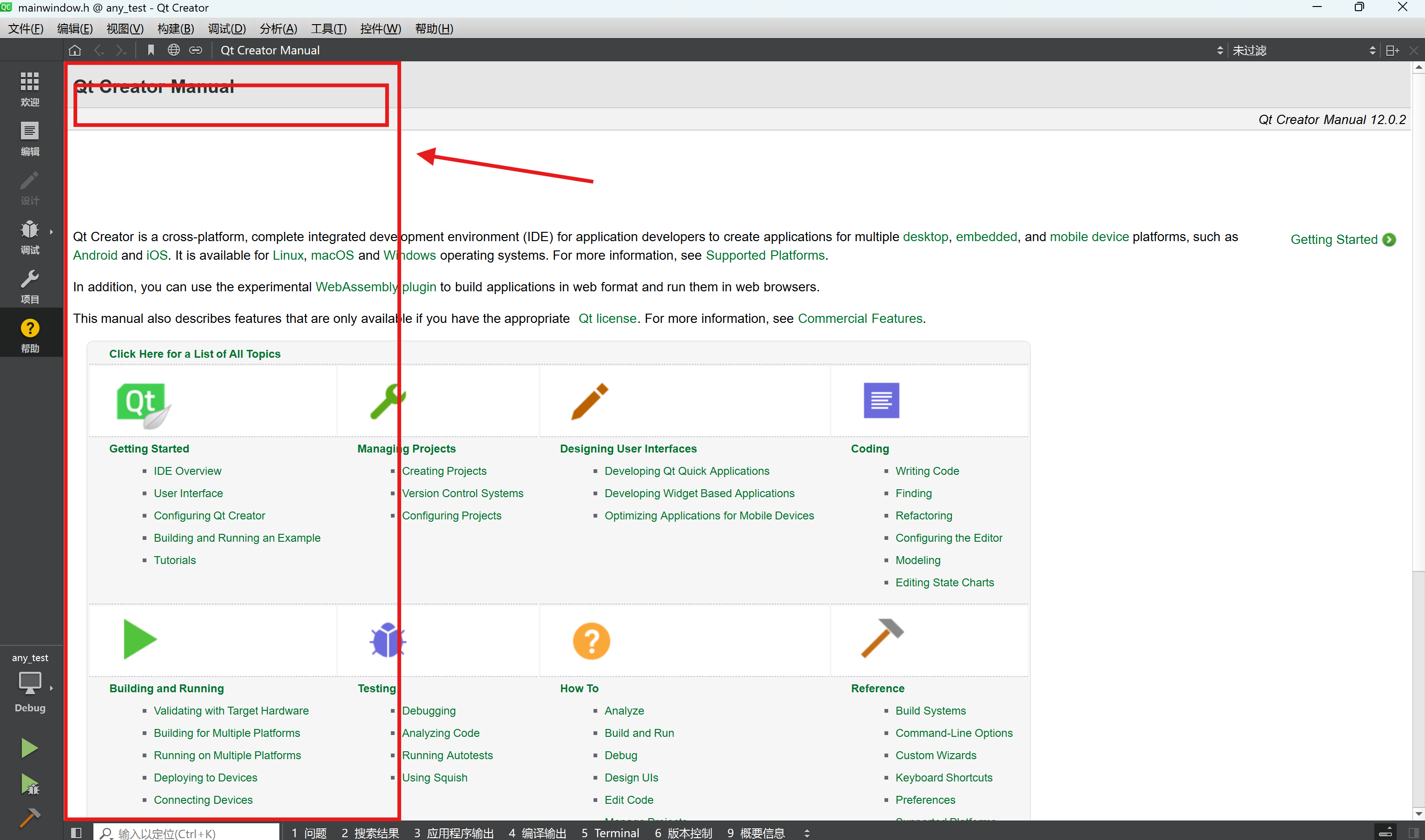Toggle the right sidebar visibility

[1413, 833]
